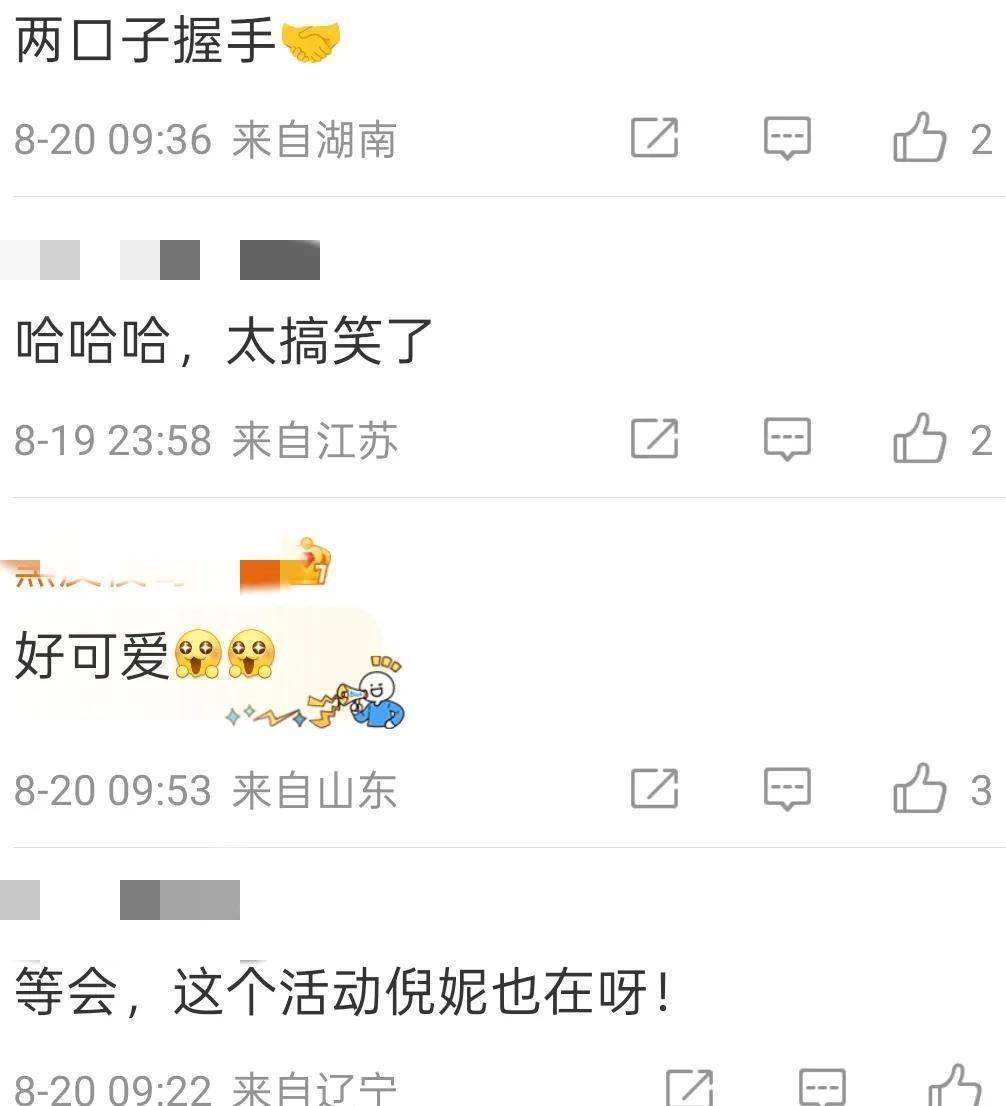Open the blurred username above 等会 comment
Image resolution: width=1006 pixels, height=1106 pixels.
point(120,900)
